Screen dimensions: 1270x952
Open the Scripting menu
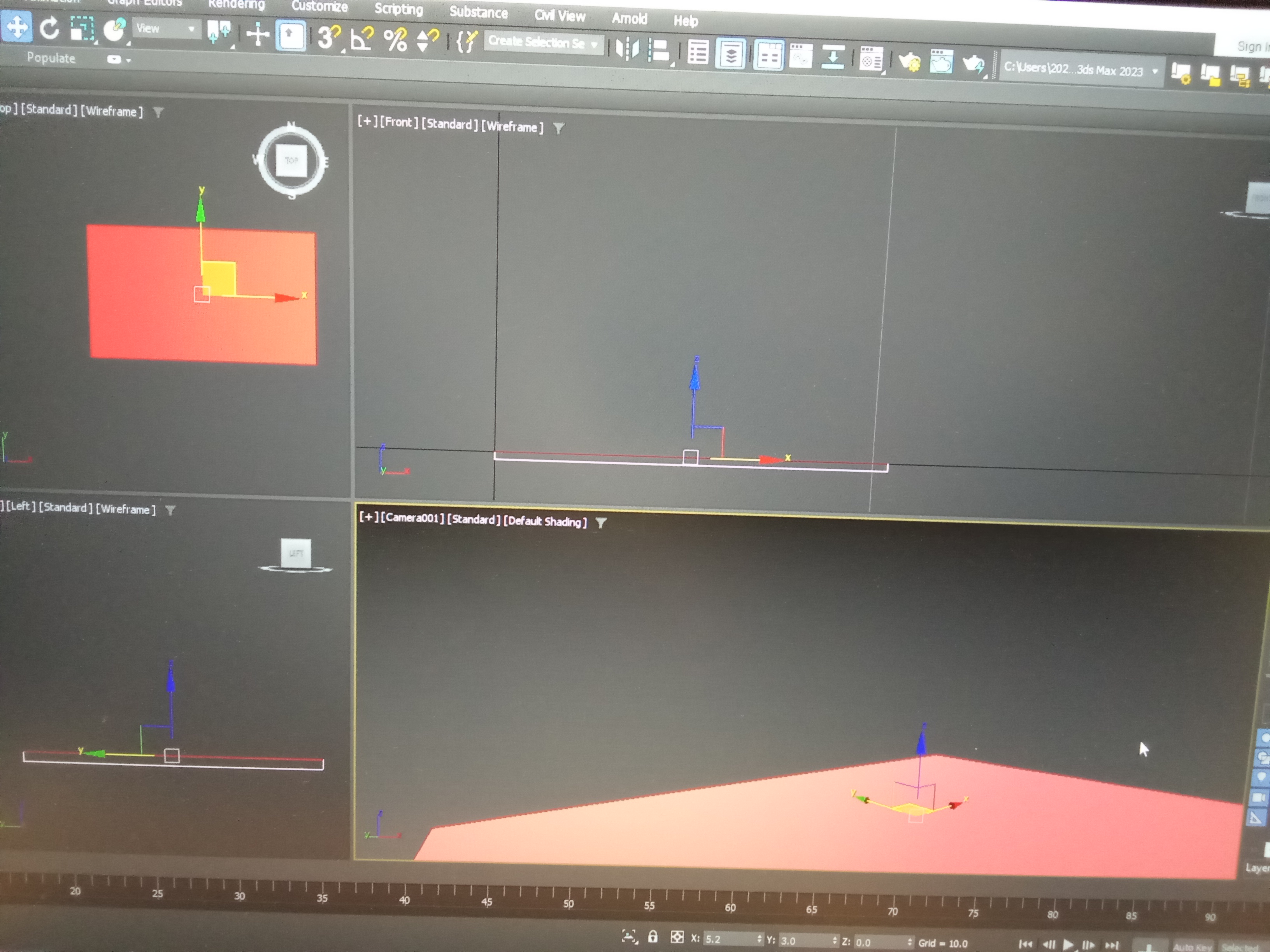pyautogui.click(x=398, y=9)
